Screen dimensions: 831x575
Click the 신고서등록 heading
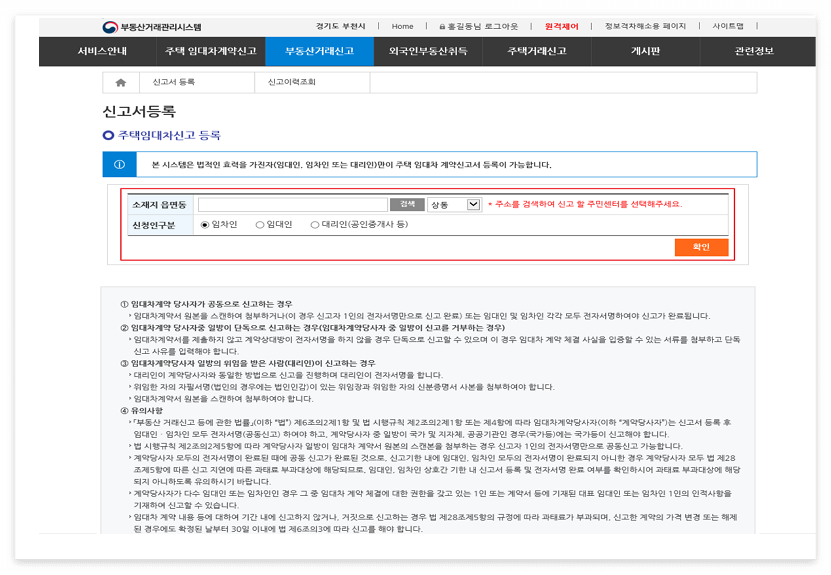click(139, 111)
